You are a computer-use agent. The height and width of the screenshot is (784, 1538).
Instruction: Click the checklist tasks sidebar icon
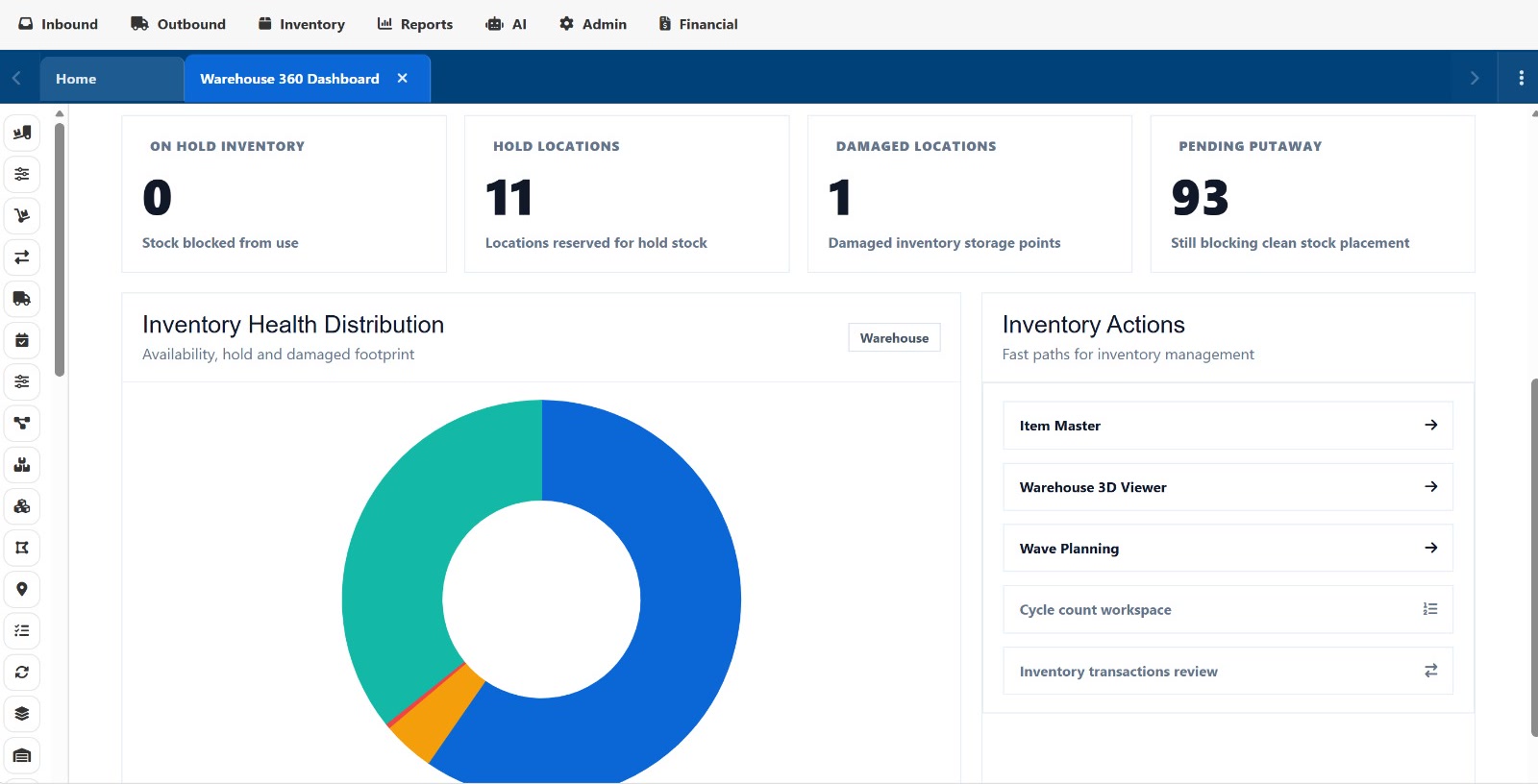click(22, 630)
